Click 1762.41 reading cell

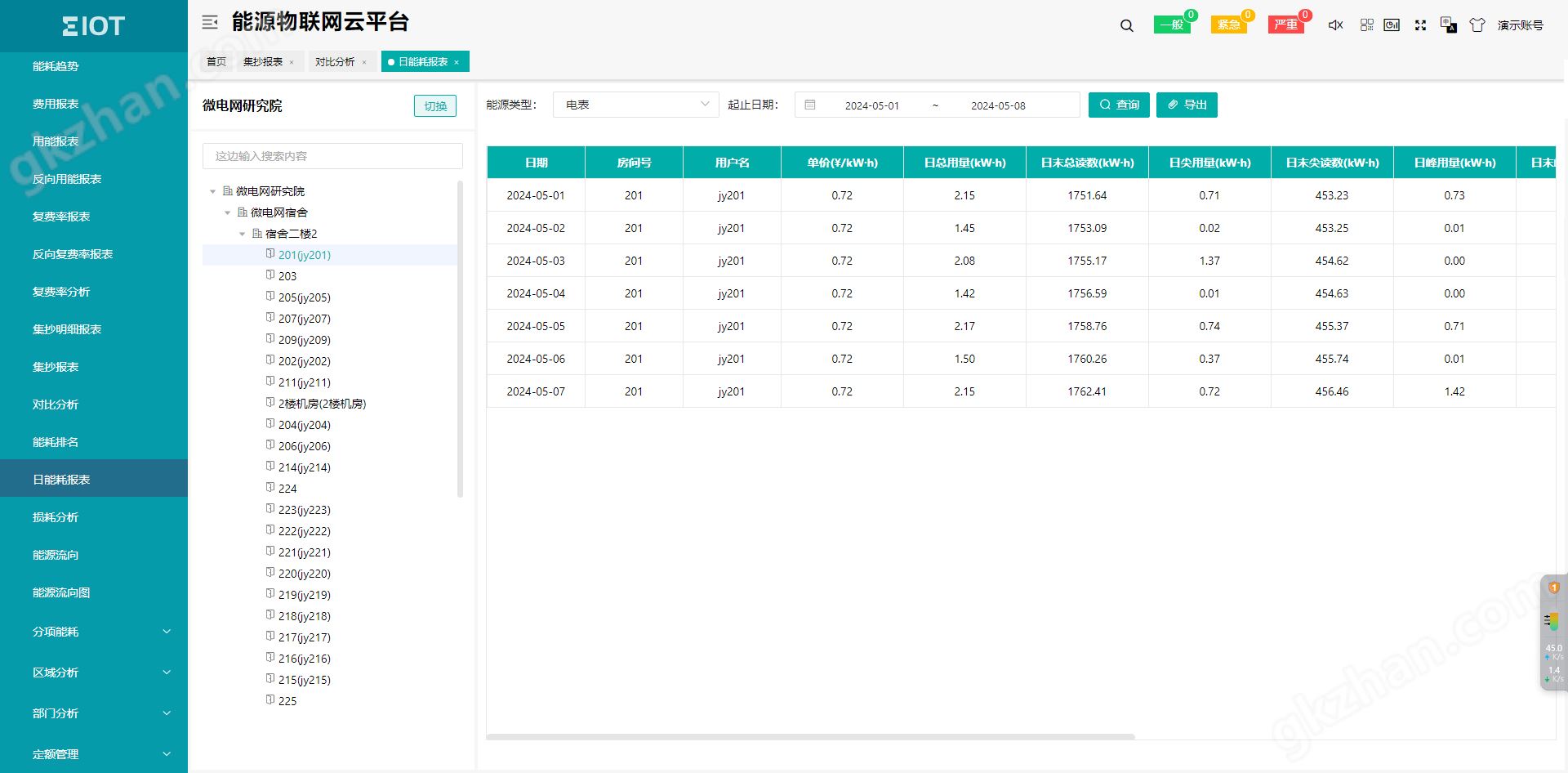point(1087,391)
